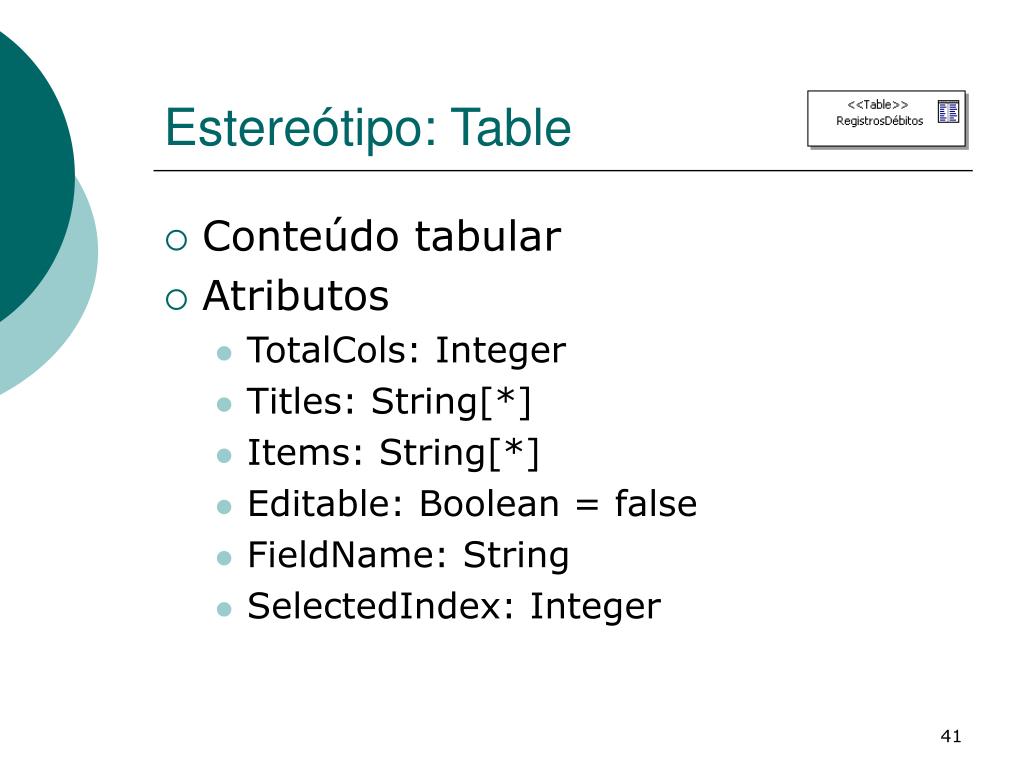Screen dimensions: 1024x768
Task: Click the SelectedIndex: Integer attribute line
Action: pyautogui.click(x=454, y=607)
